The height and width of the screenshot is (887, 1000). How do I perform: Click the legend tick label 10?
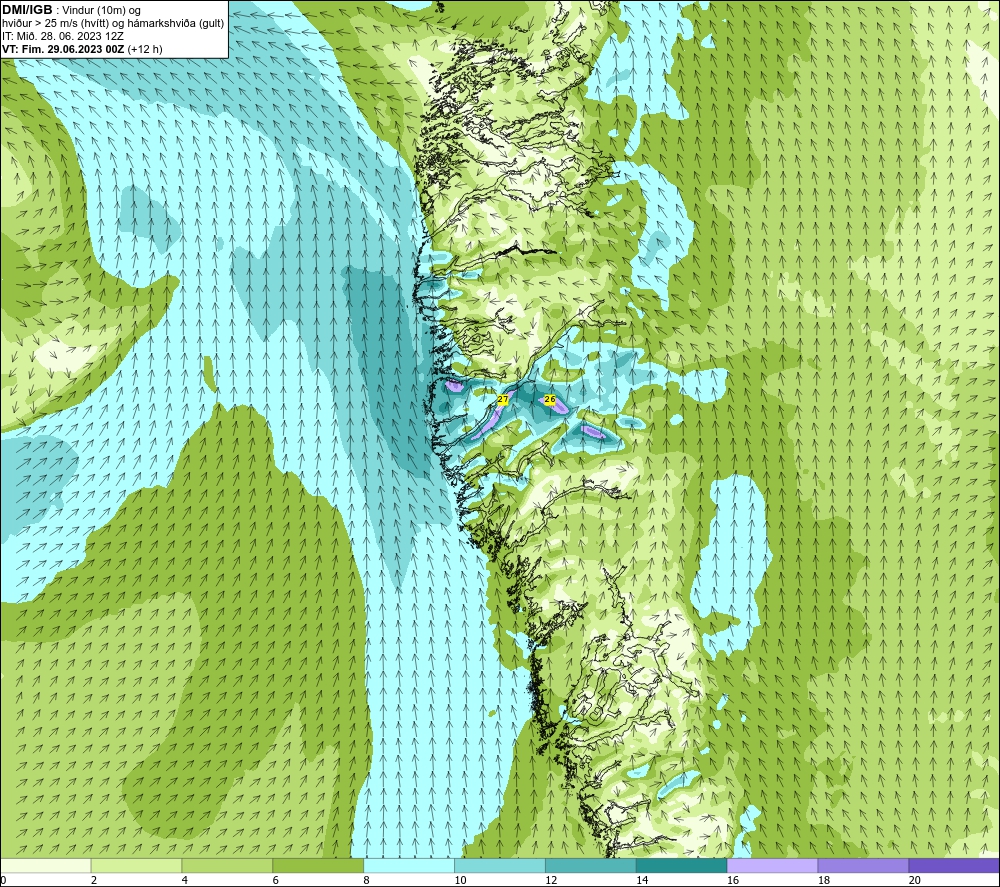click(x=460, y=881)
